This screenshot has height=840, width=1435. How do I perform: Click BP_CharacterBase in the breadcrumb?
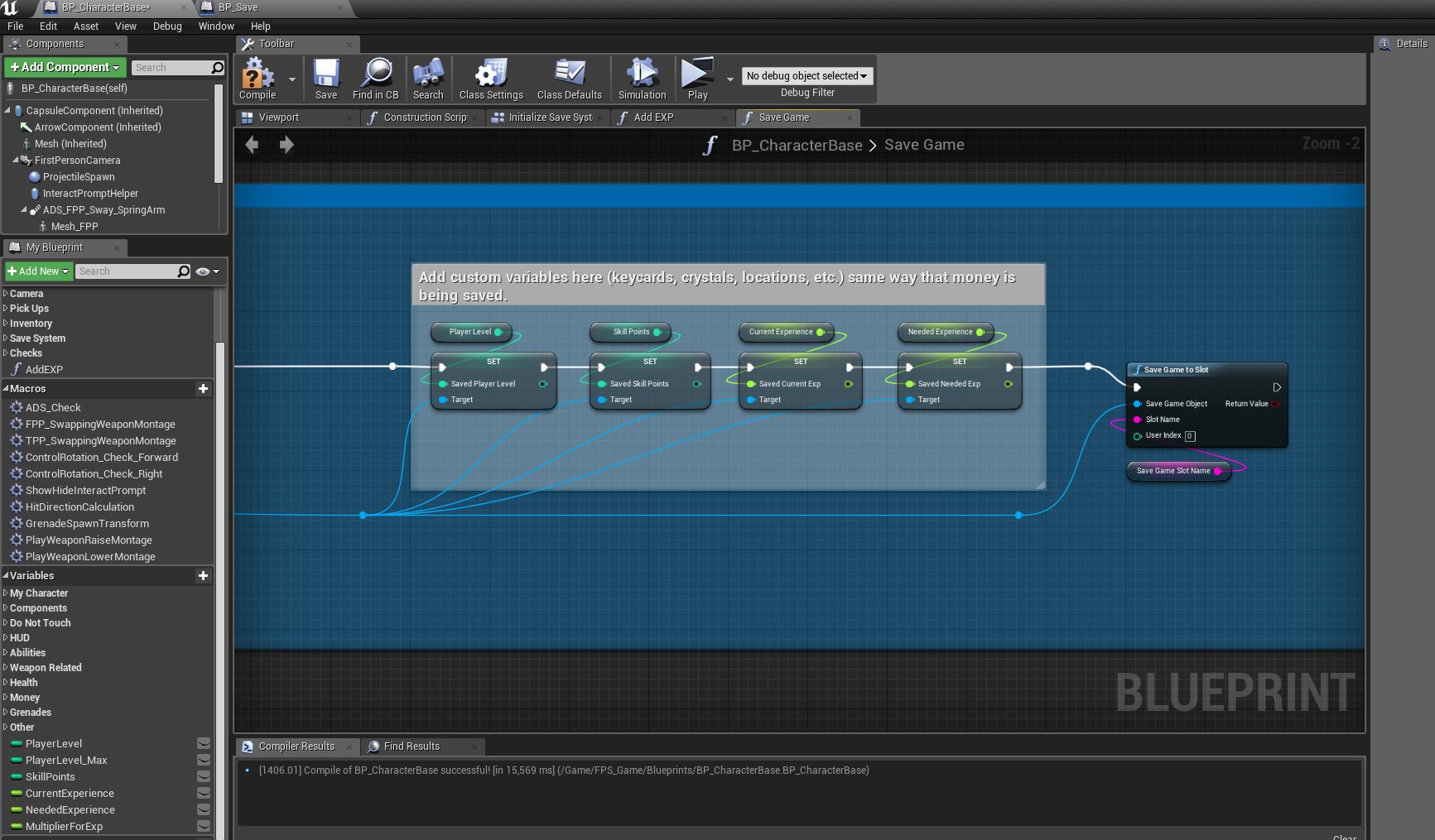797,146
